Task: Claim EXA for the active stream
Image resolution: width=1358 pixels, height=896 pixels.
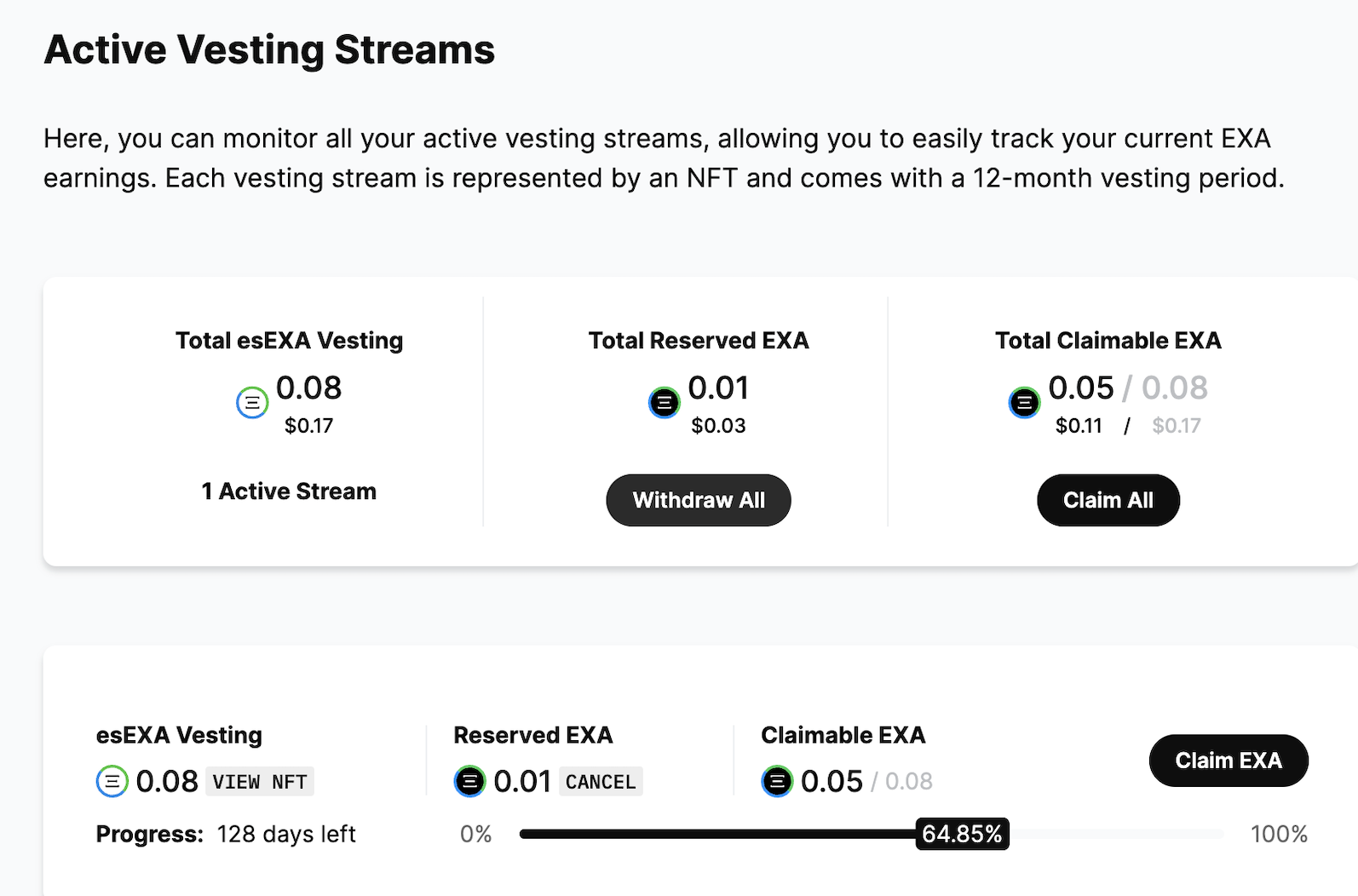Action: pyautogui.click(x=1228, y=761)
